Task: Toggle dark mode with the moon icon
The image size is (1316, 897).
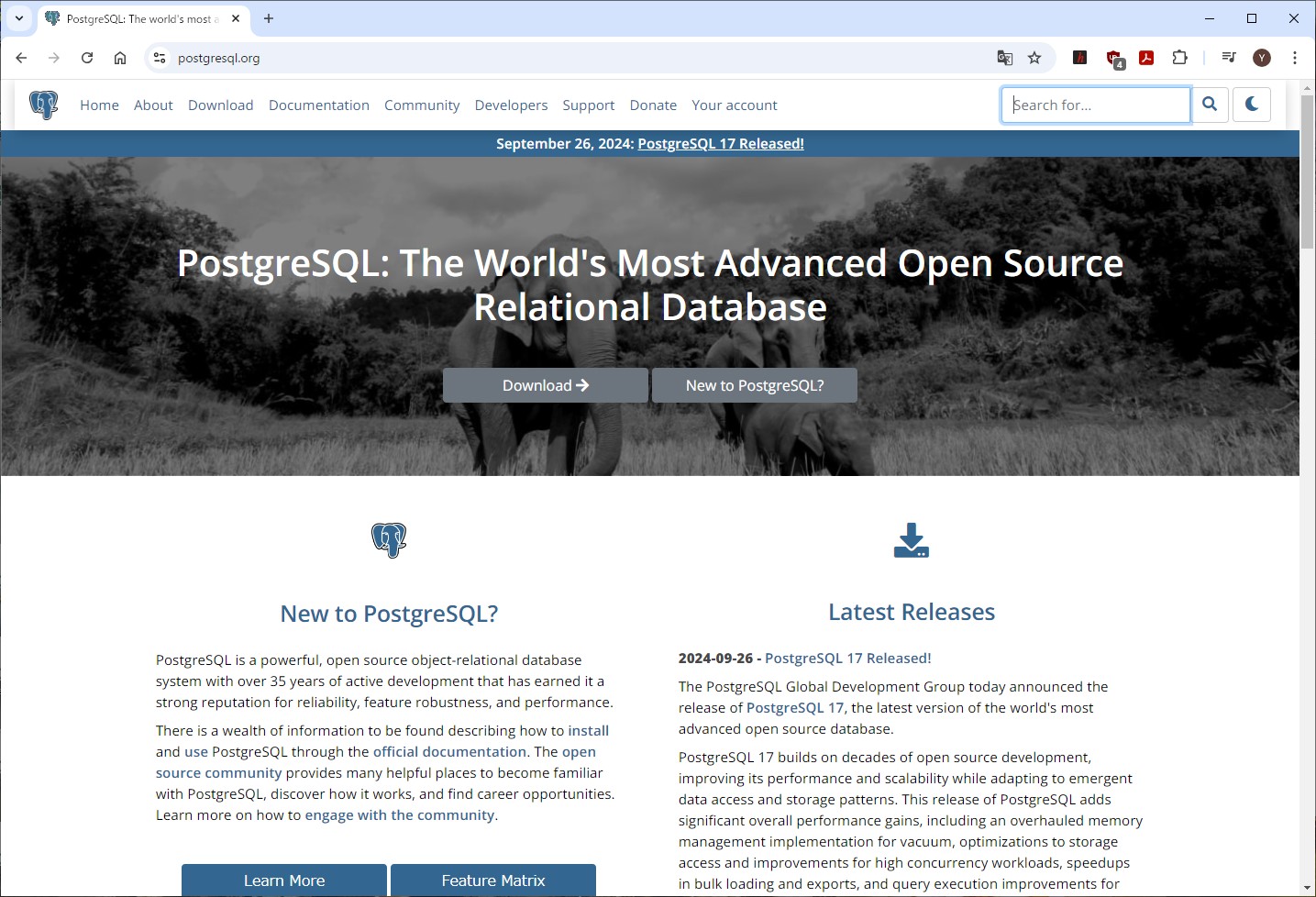Action: 1251,105
